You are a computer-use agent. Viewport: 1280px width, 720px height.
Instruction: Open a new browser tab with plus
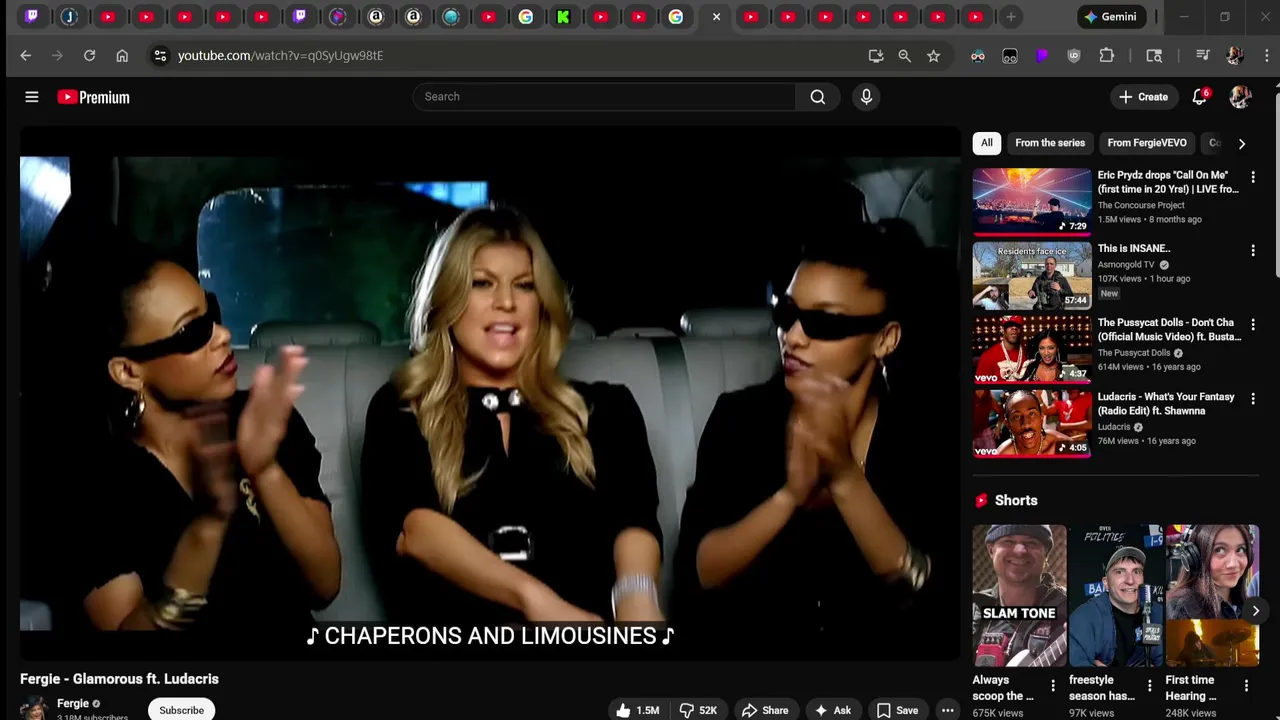1011,16
